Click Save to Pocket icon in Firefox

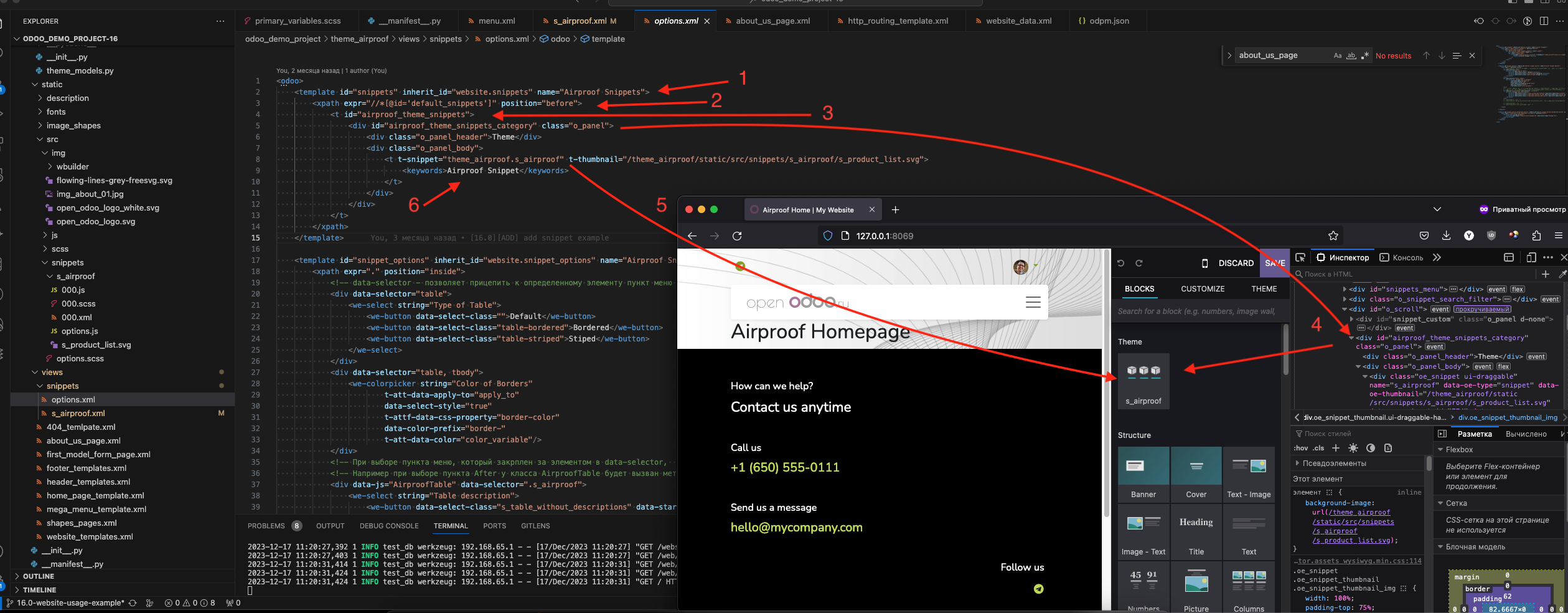coord(1424,235)
